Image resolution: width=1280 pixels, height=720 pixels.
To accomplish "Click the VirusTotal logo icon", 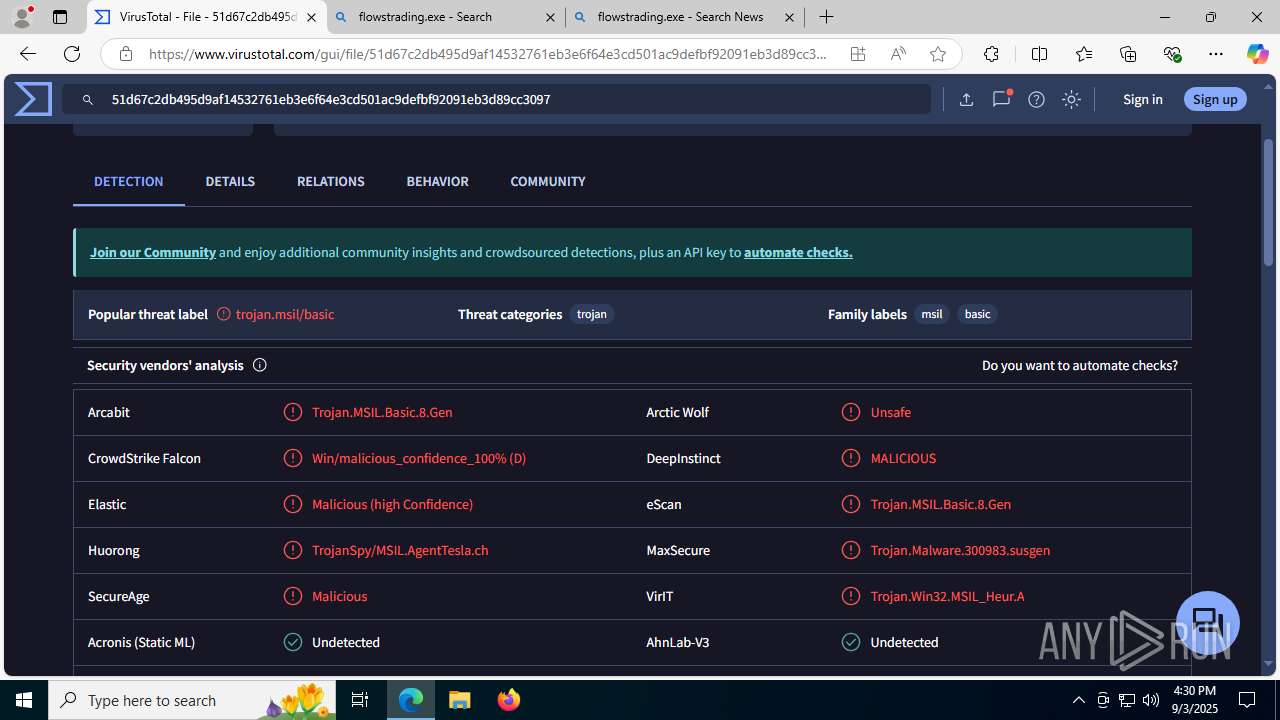I will click(x=33, y=99).
